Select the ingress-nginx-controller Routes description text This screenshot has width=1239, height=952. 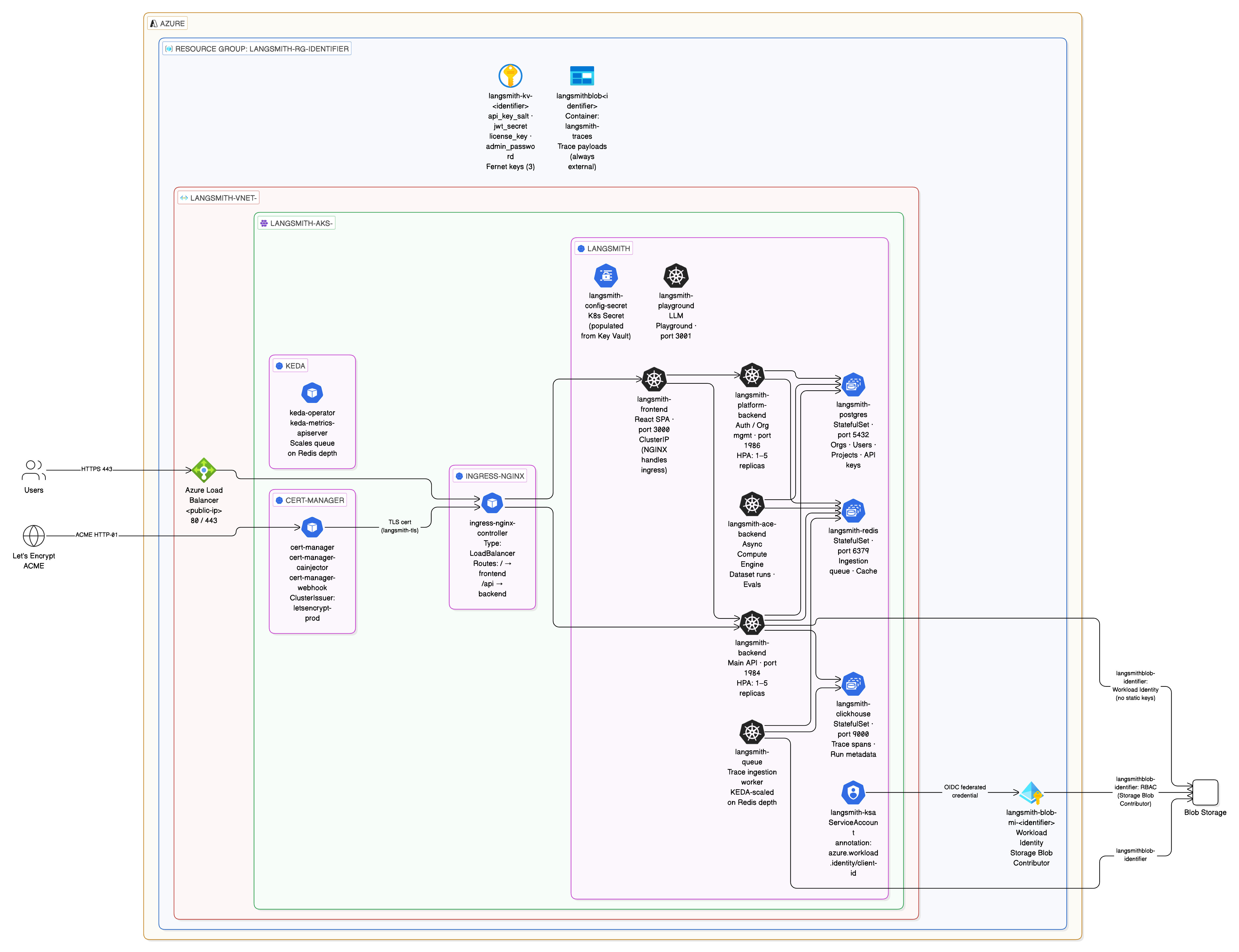[x=492, y=579]
